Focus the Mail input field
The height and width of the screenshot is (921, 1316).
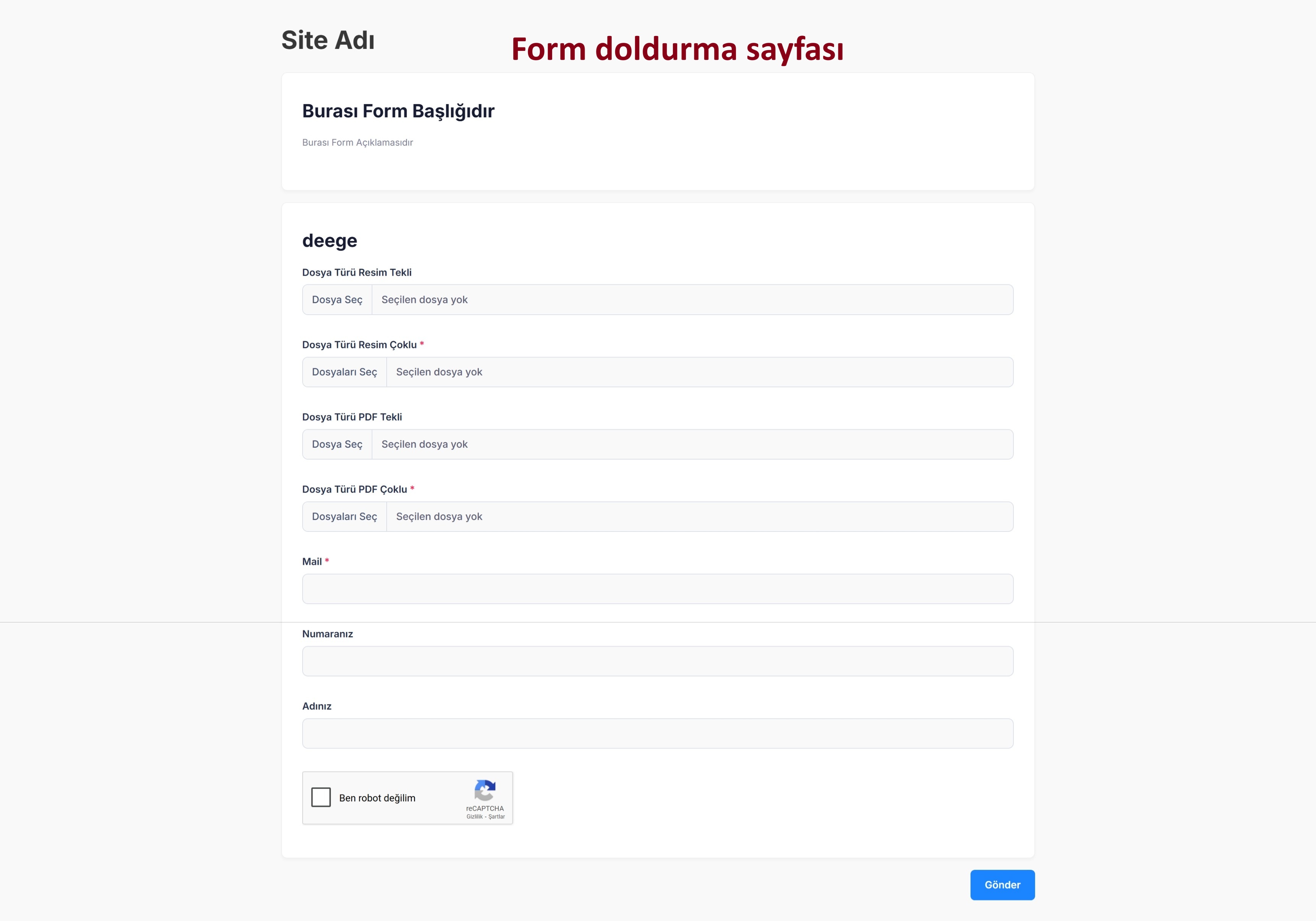click(x=658, y=589)
